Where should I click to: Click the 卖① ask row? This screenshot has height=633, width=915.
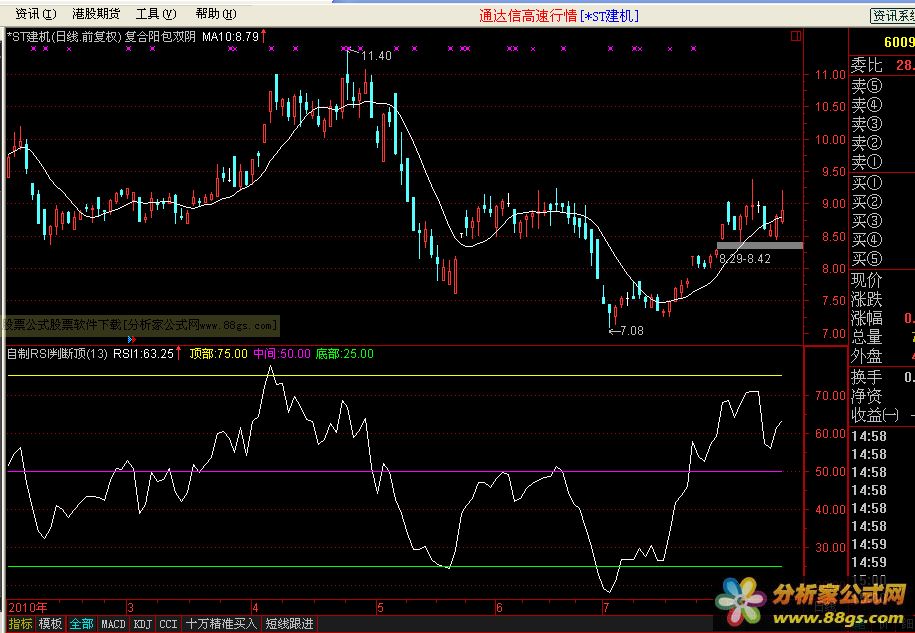pyautogui.click(x=882, y=162)
